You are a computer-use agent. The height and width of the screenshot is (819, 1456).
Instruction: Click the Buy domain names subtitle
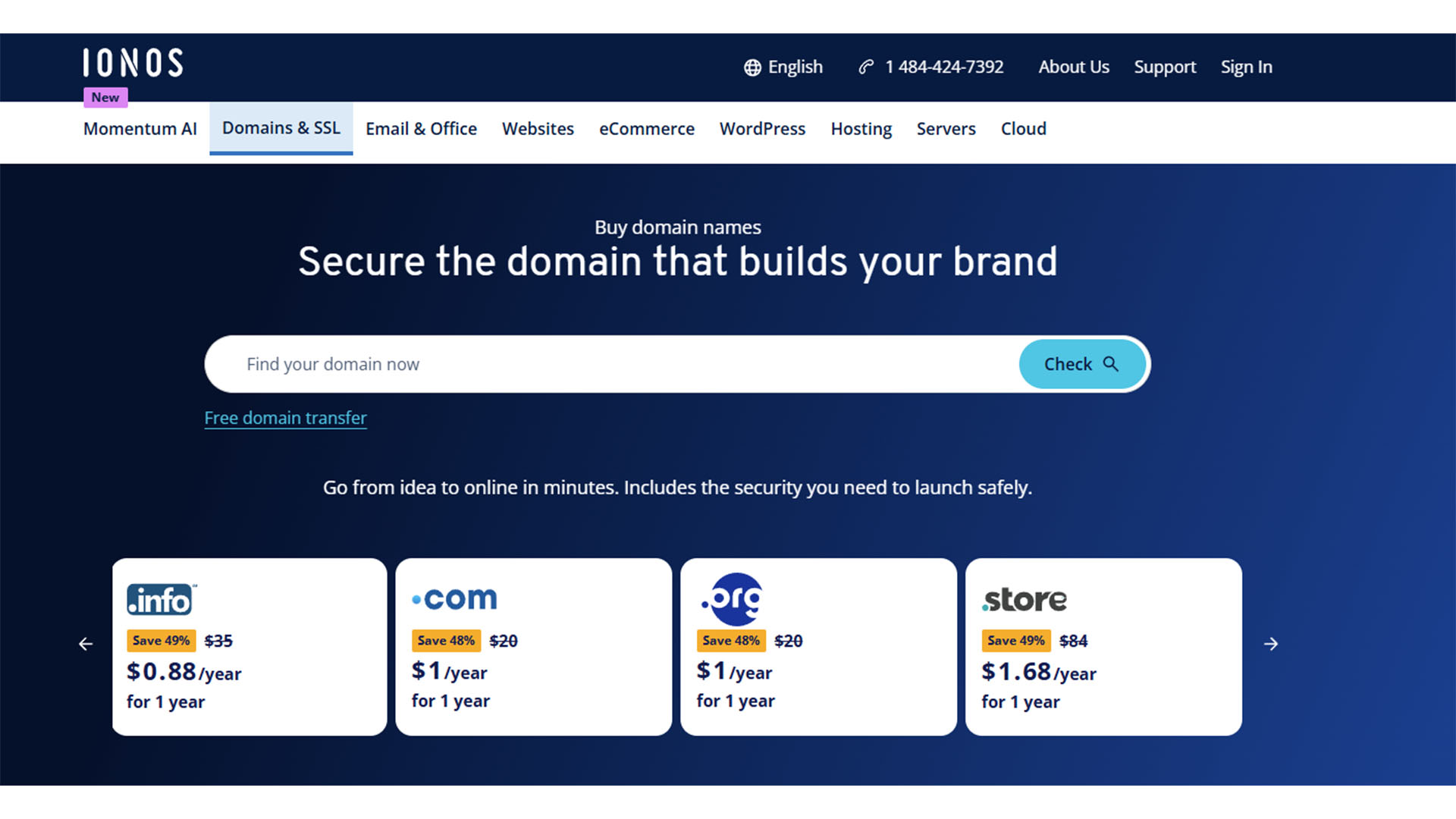click(x=677, y=227)
